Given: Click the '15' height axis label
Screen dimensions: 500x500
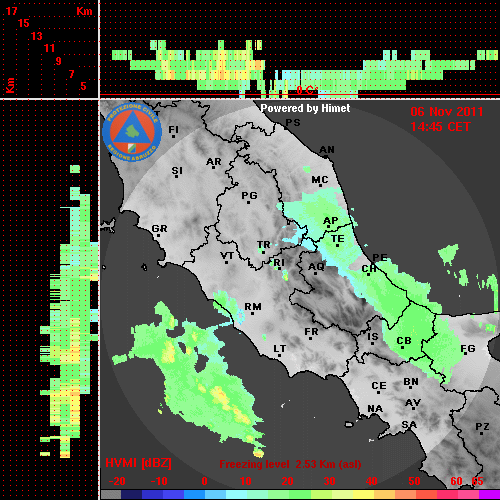Looking at the screenshot, I should [24, 23].
